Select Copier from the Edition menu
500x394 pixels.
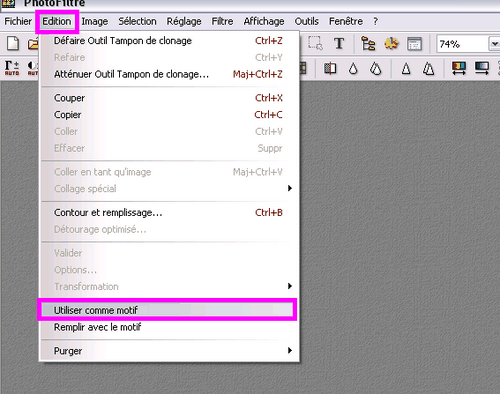pos(168,115)
